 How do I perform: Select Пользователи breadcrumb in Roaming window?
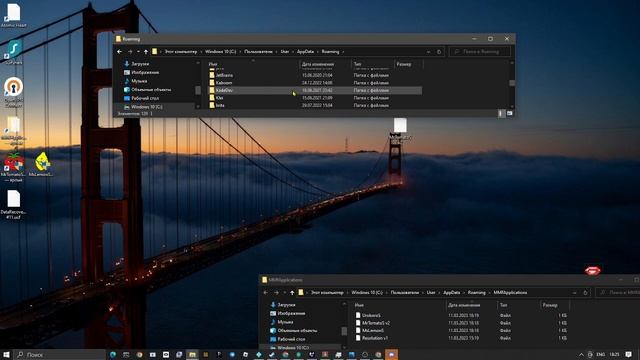tap(258, 52)
